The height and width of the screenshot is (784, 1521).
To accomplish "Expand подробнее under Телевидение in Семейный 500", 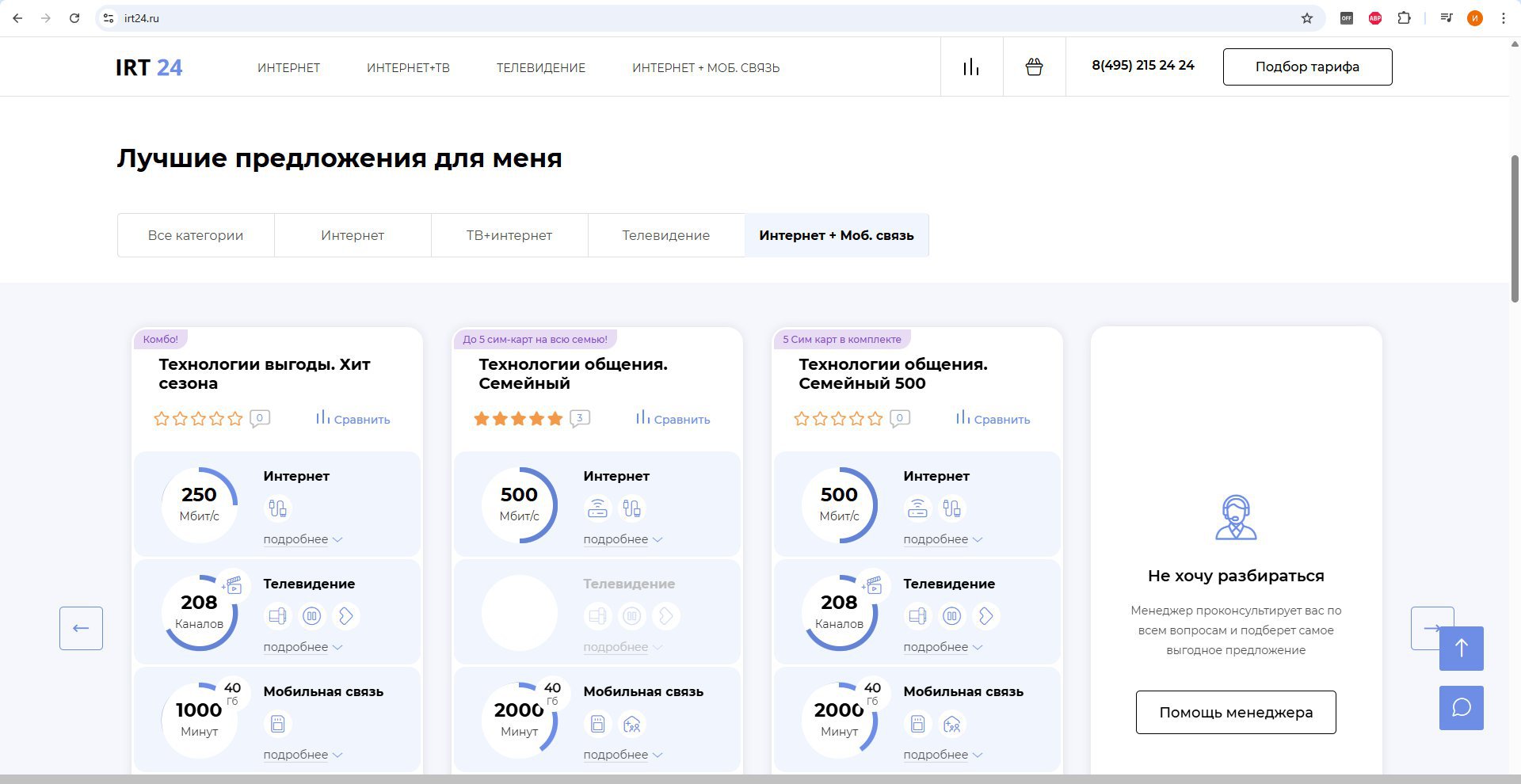I will coord(943,647).
